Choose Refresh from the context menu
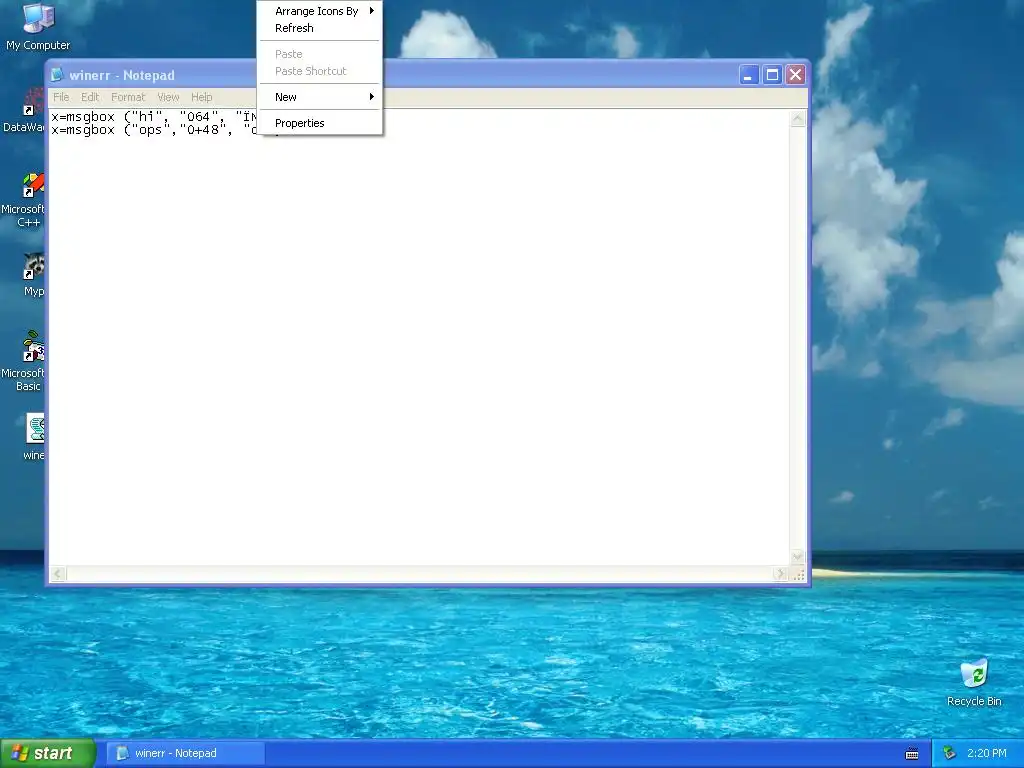The height and width of the screenshot is (768, 1024). [320, 28]
